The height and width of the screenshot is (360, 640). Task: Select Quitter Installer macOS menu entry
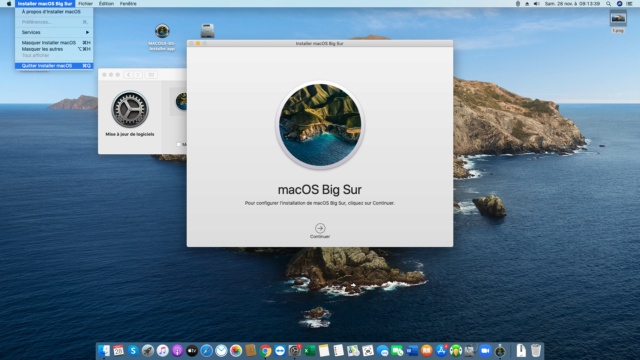point(54,66)
